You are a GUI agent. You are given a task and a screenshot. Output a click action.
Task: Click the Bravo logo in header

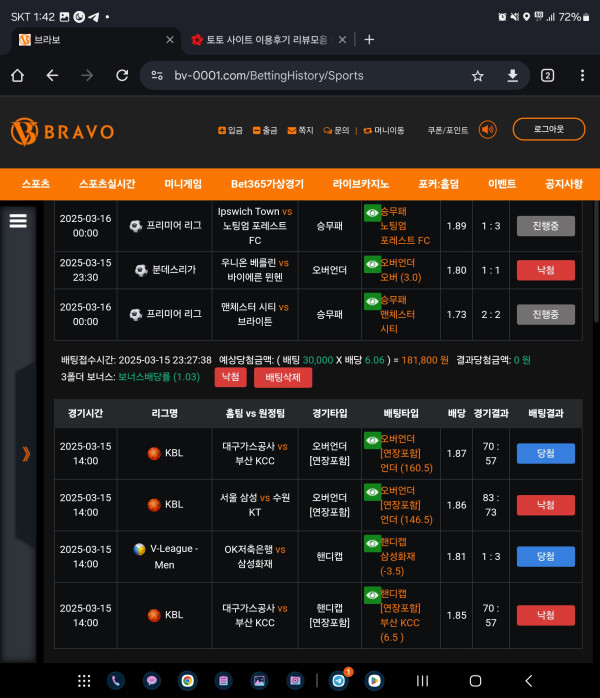point(62,131)
